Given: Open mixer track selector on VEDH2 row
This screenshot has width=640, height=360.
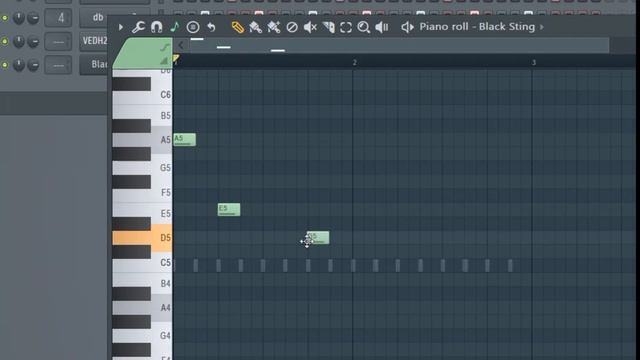Looking at the screenshot, I should [58, 41].
